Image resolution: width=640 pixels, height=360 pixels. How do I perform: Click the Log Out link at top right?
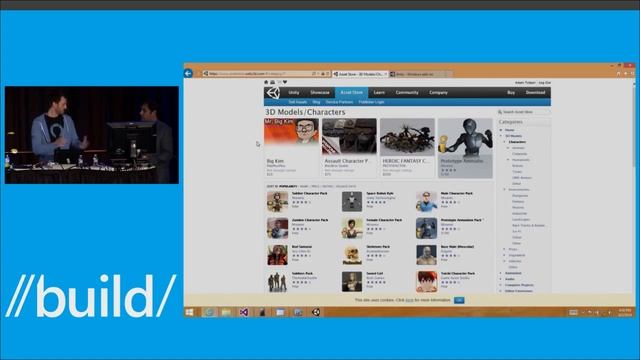tap(544, 82)
